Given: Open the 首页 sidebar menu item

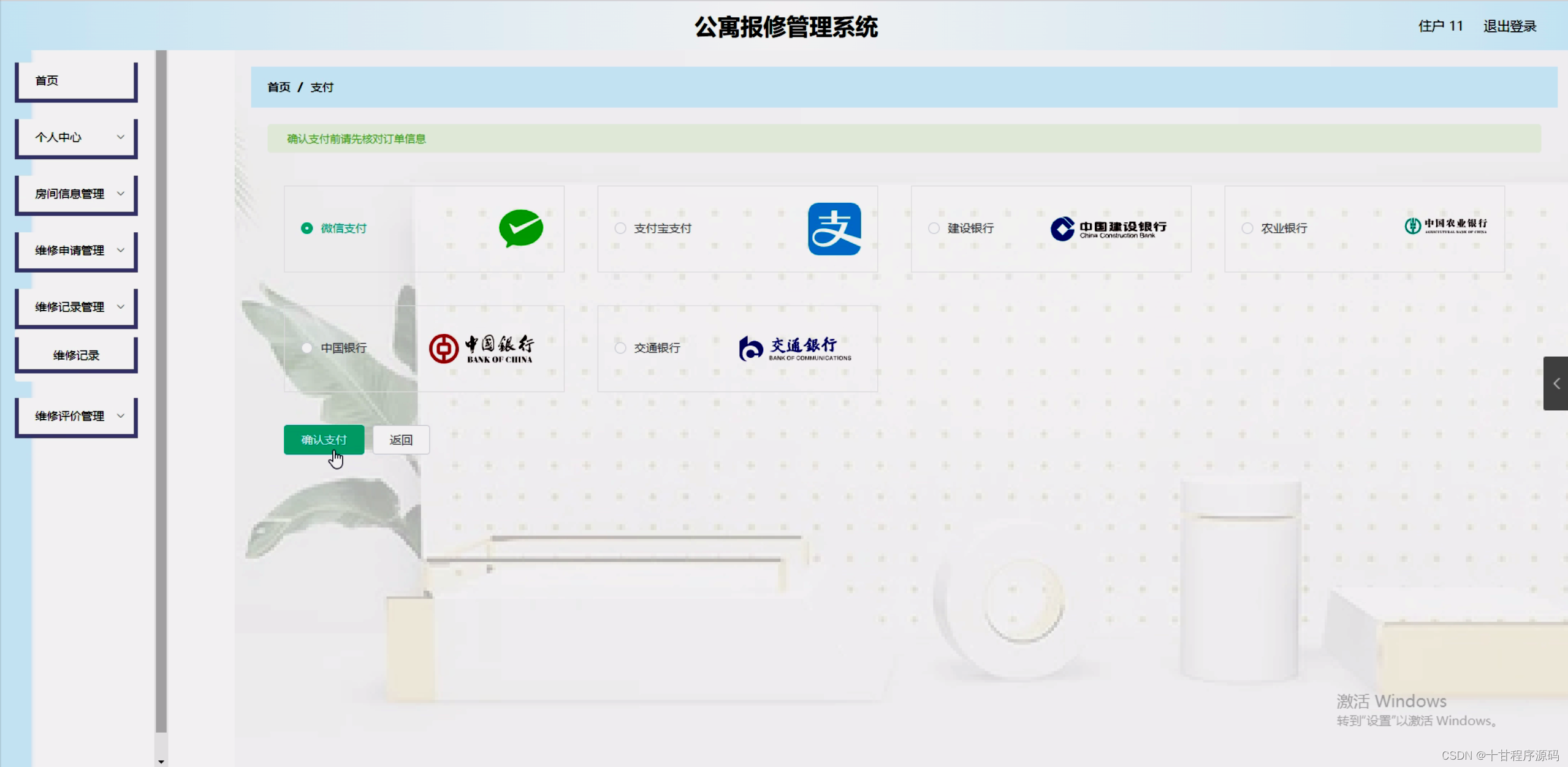Looking at the screenshot, I should pyautogui.click(x=76, y=81).
